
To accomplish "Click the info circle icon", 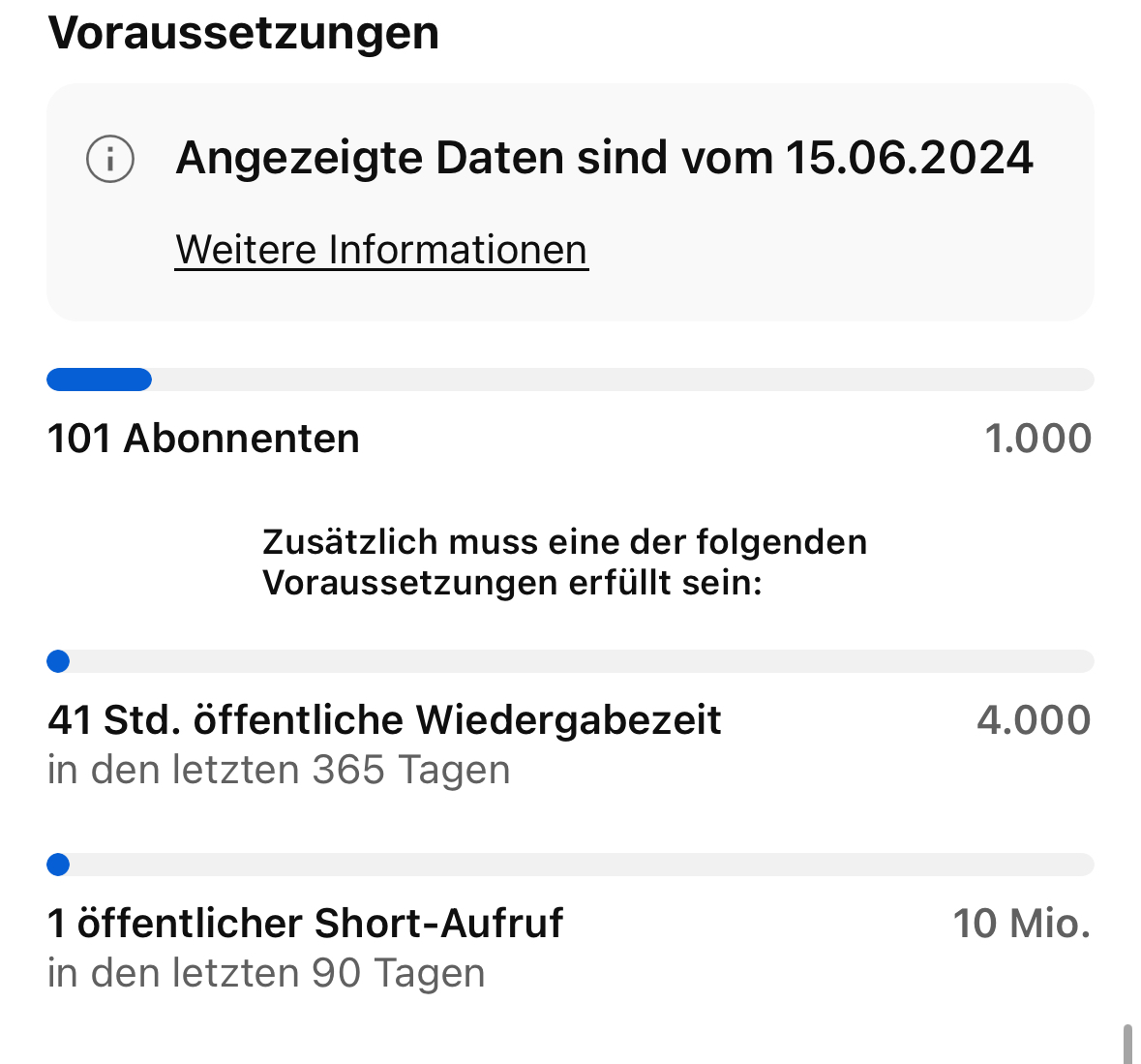I will 110,159.
